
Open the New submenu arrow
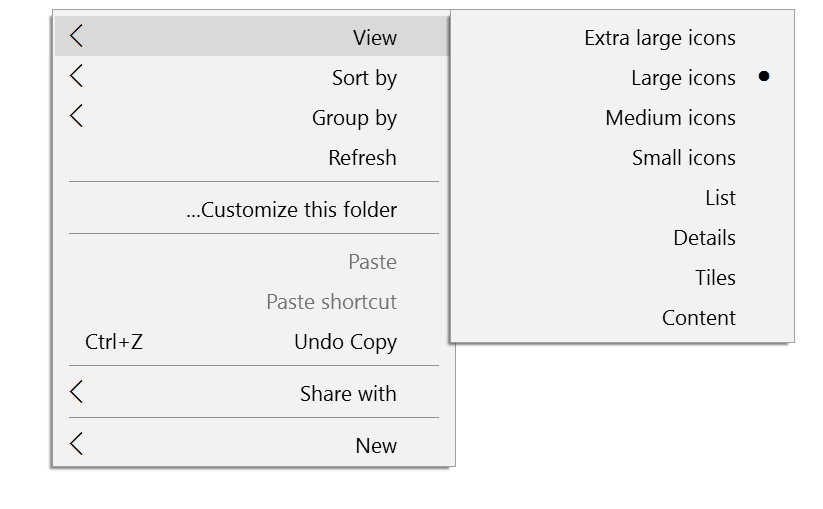pos(77,445)
